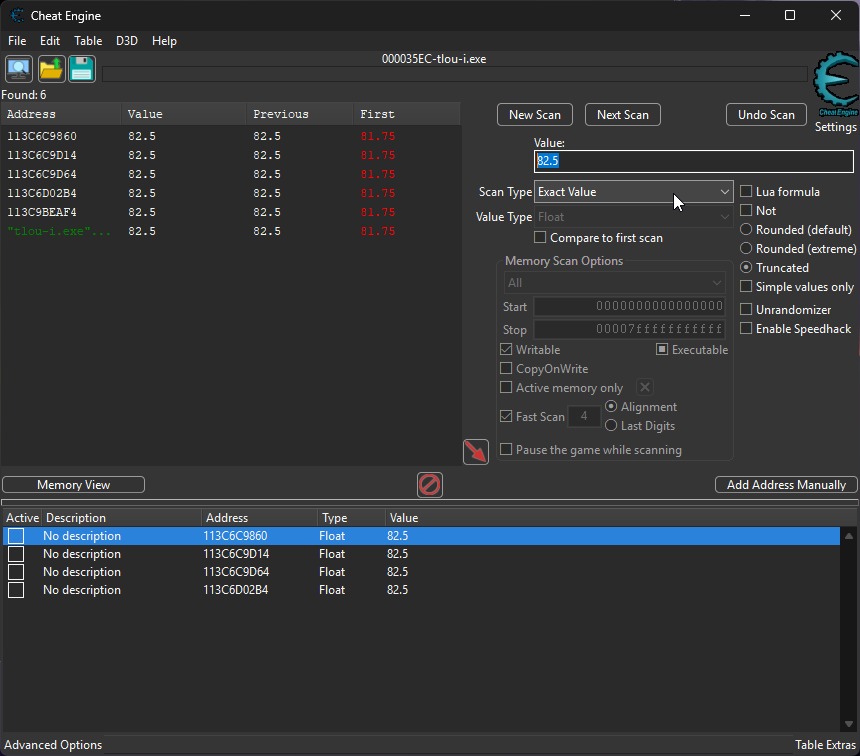The height and width of the screenshot is (756, 860).
Task: Toggle the Fast Scan checkbox
Action: (506, 416)
